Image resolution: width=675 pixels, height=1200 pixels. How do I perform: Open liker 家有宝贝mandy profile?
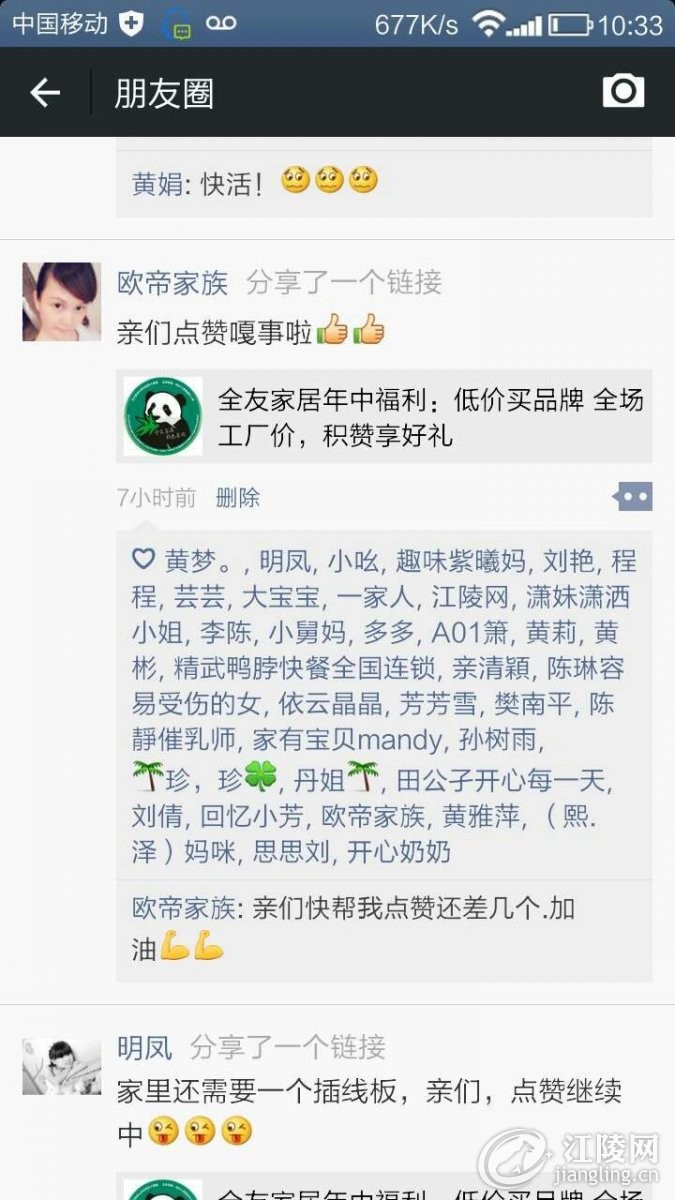[x=347, y=740]
